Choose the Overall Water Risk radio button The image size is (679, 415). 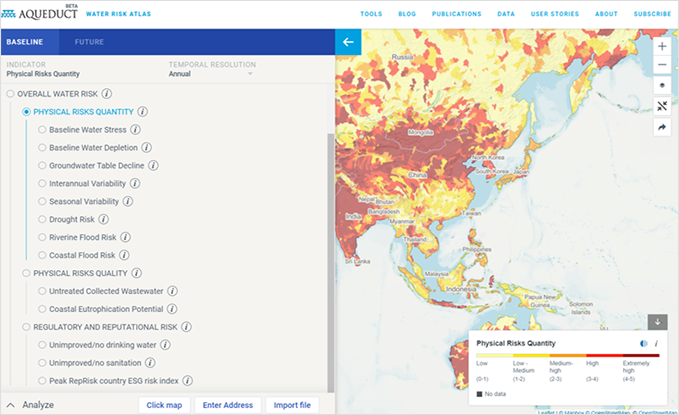[x=11, y=93]
